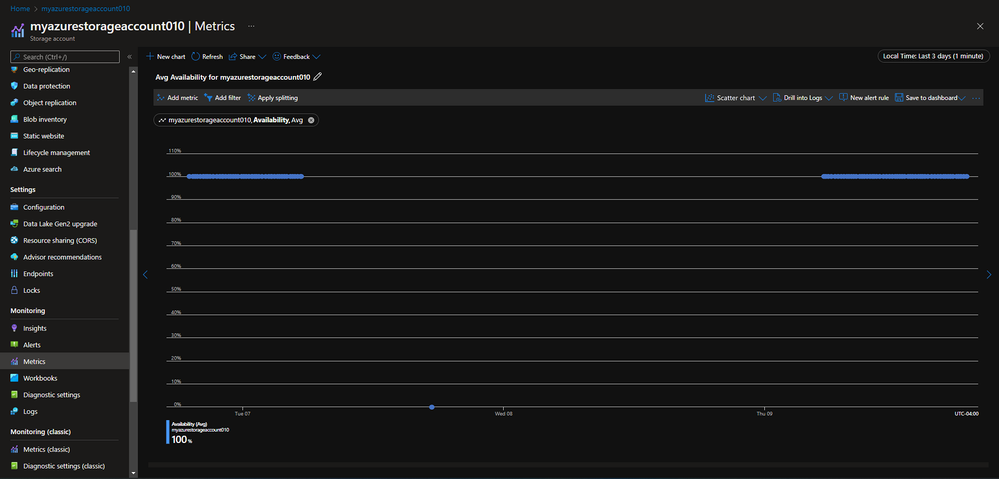This screenshot has width=999, height=479.
Task: Click Apply splitting
Action: coord(273,98)
